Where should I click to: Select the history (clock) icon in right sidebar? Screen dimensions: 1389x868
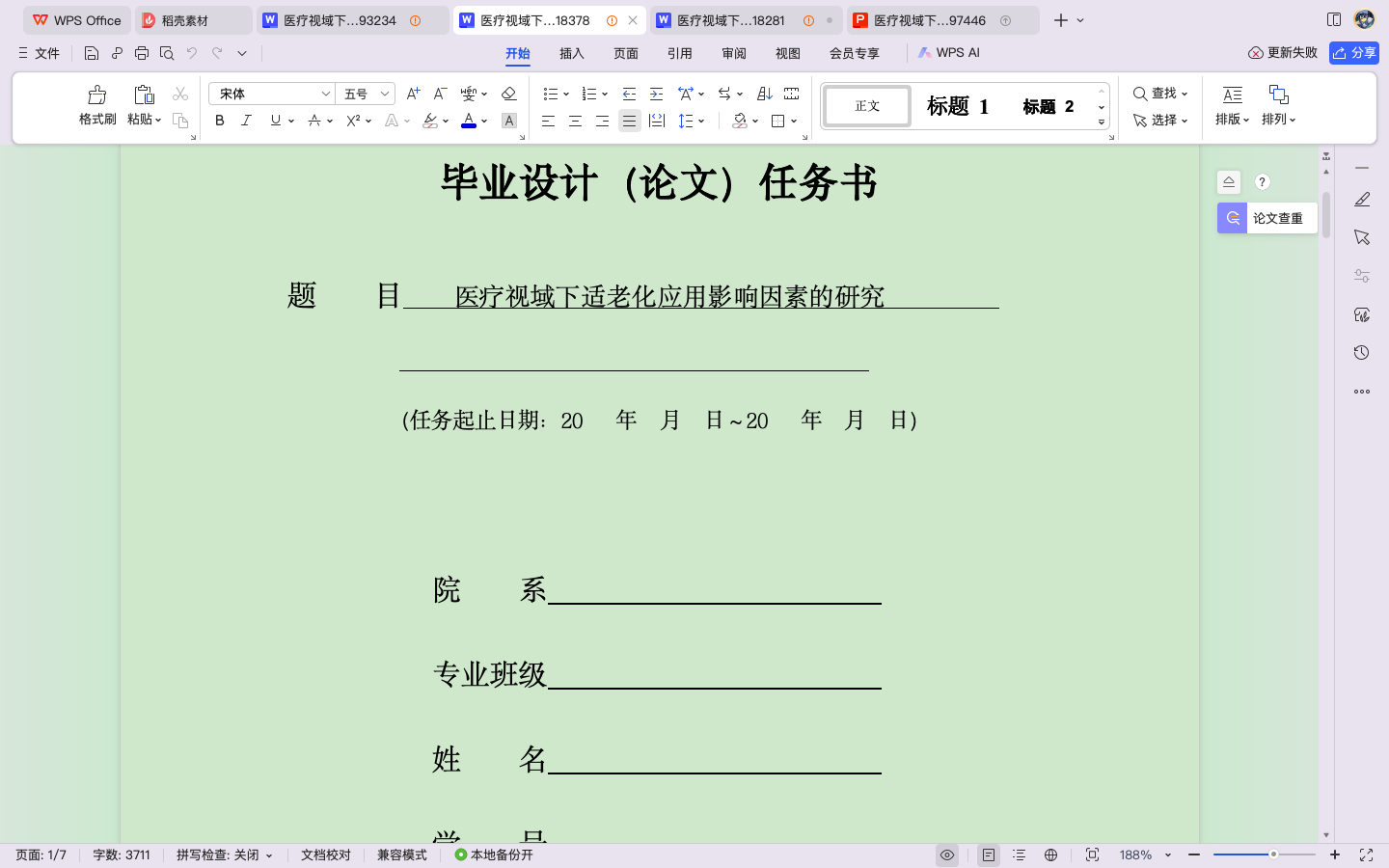click(1361, 352)
